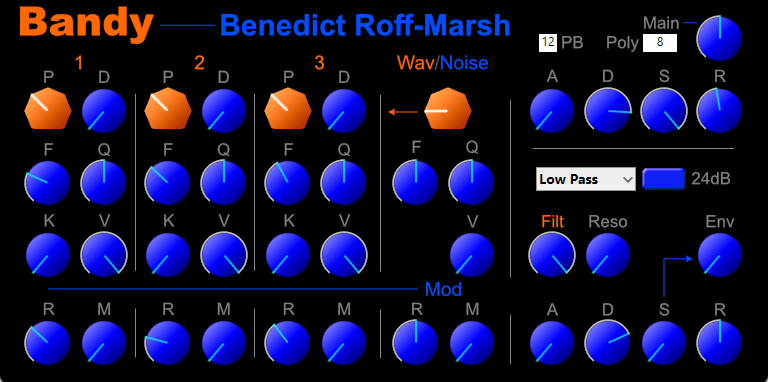Viewport: 768px width, 382px height.
Task: Click the Wav/Noise section F knob
Action: point(415,183)
